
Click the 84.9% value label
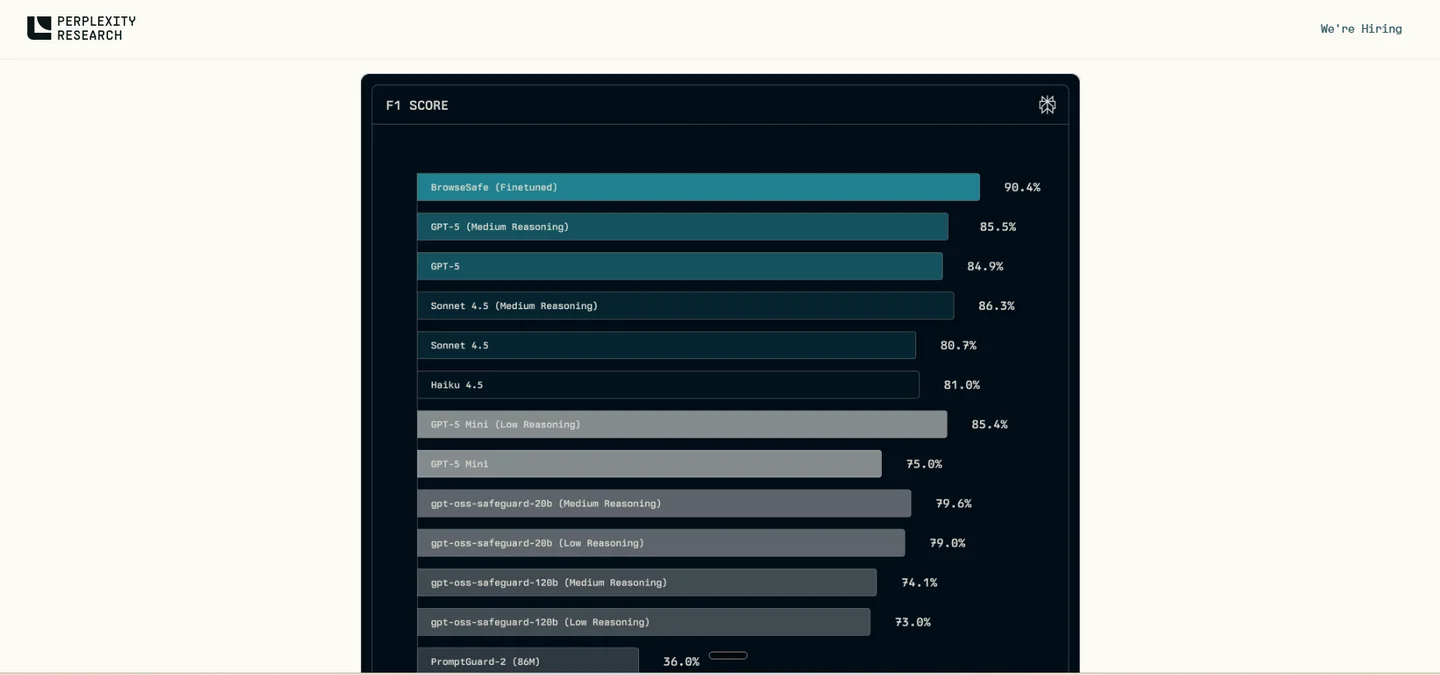point(985,266)
